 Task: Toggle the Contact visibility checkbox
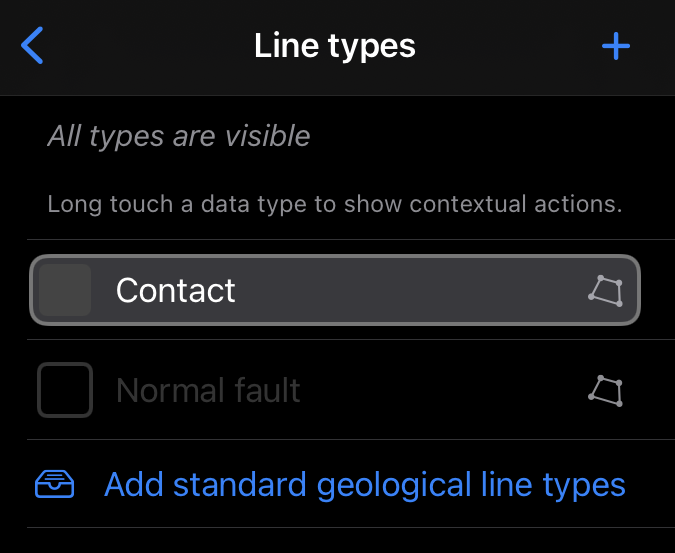pos(65,291)
